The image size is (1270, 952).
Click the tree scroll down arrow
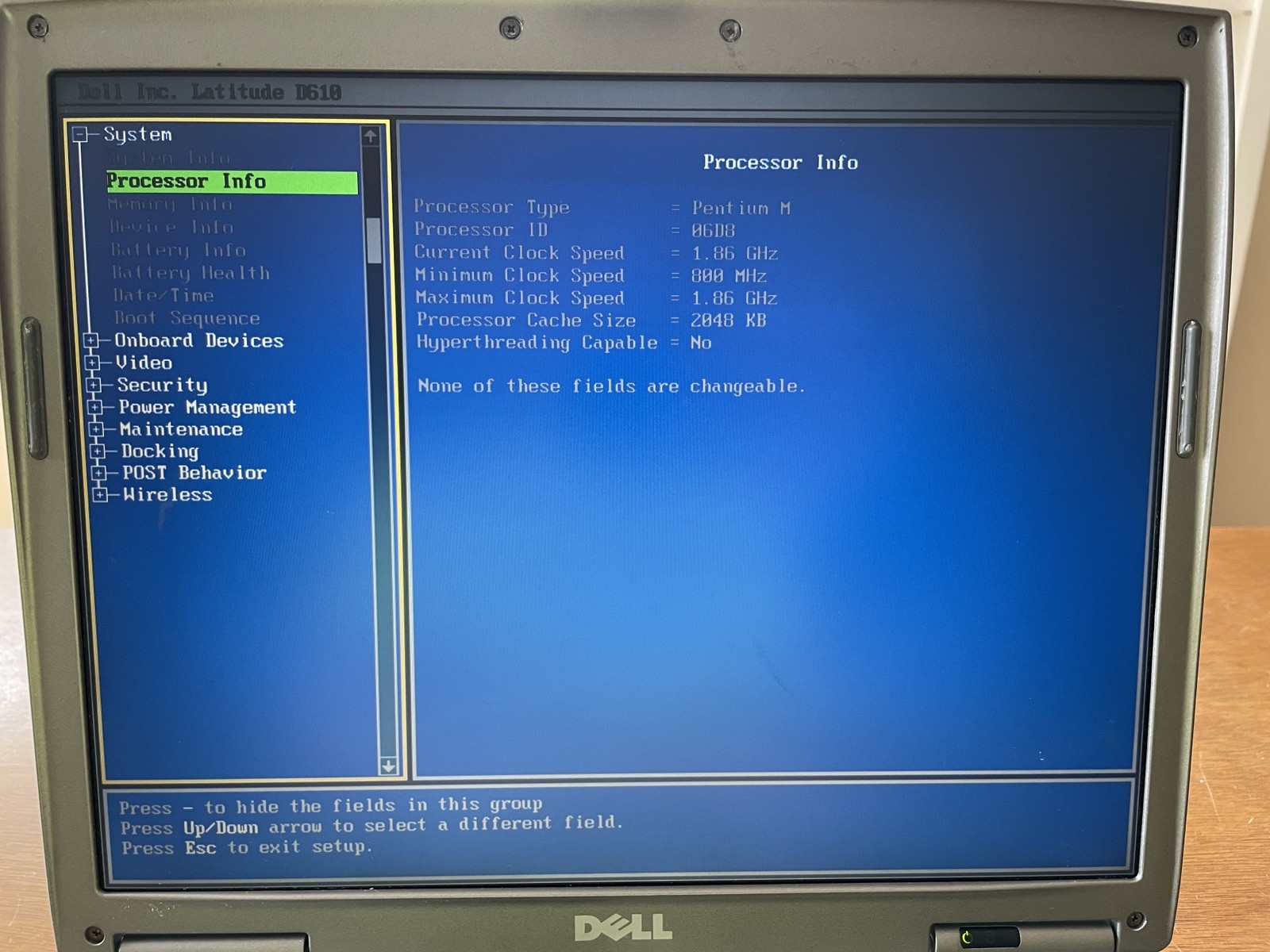[x=388, y=766]
